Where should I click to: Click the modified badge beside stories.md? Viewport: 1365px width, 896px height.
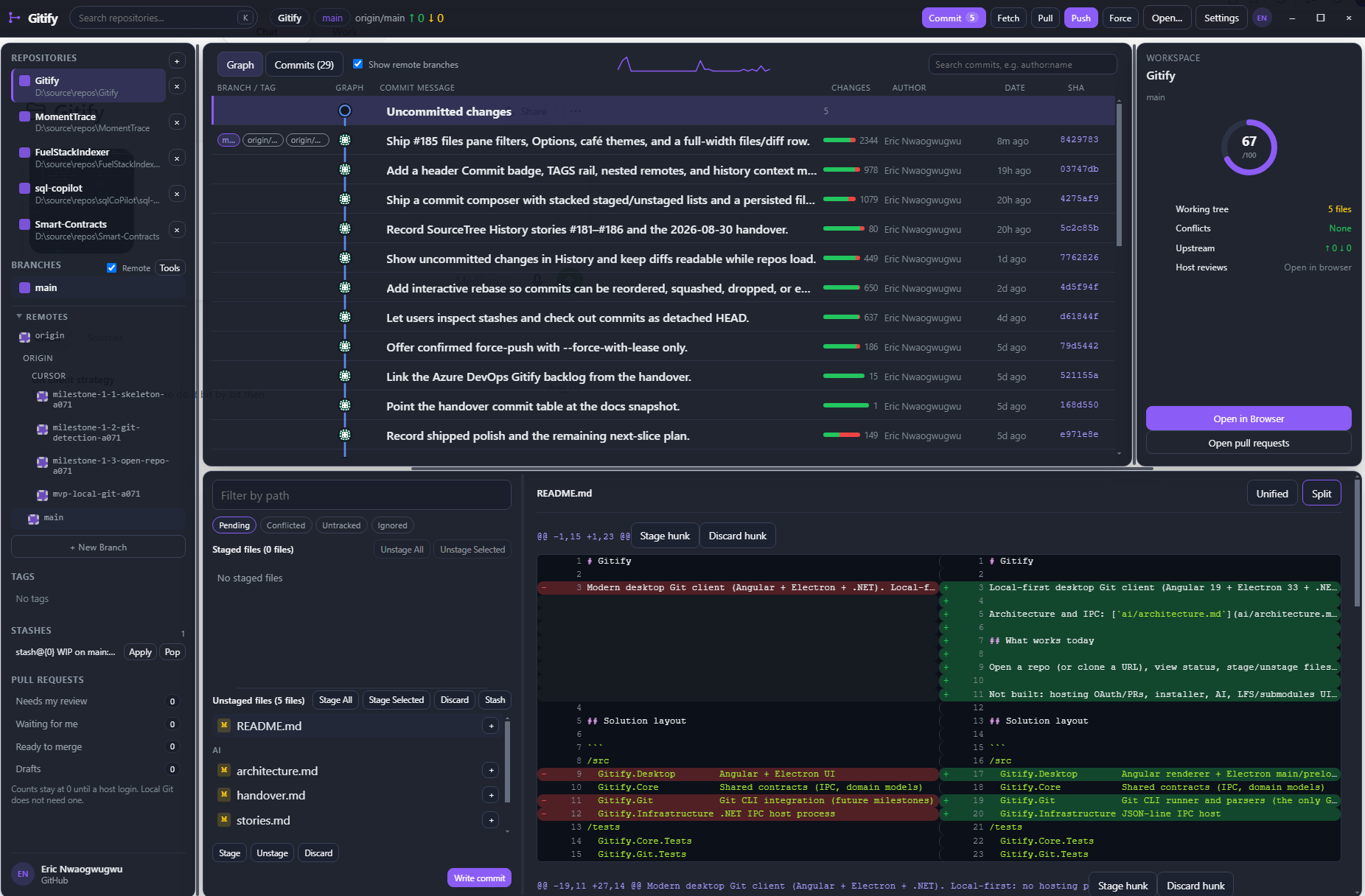point(224,820)
